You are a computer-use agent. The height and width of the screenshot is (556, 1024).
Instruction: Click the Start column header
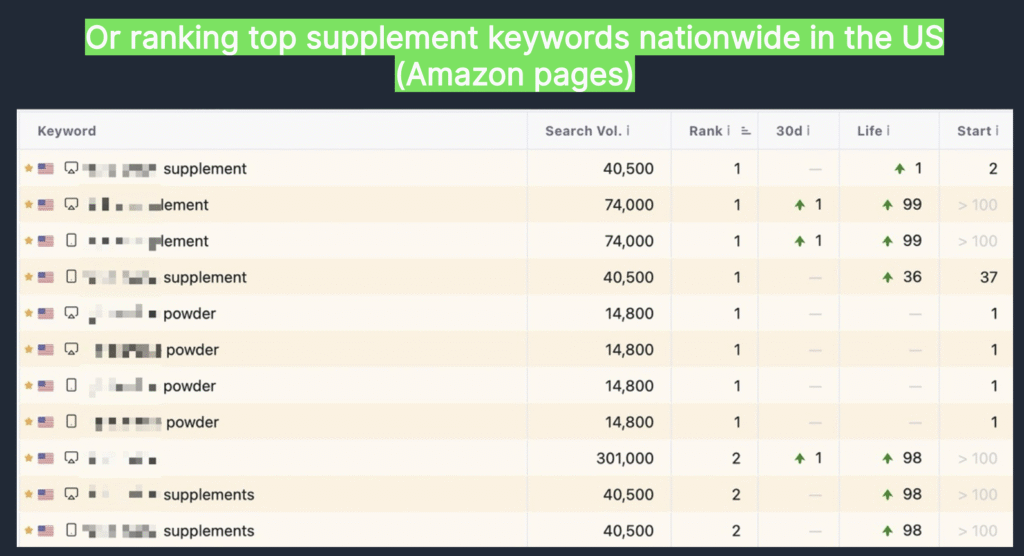click(973, 131)
